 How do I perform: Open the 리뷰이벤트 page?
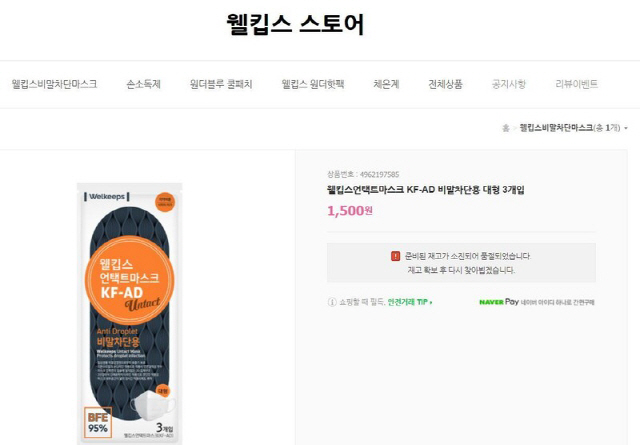pyautogui.click(x=576, y=84)
